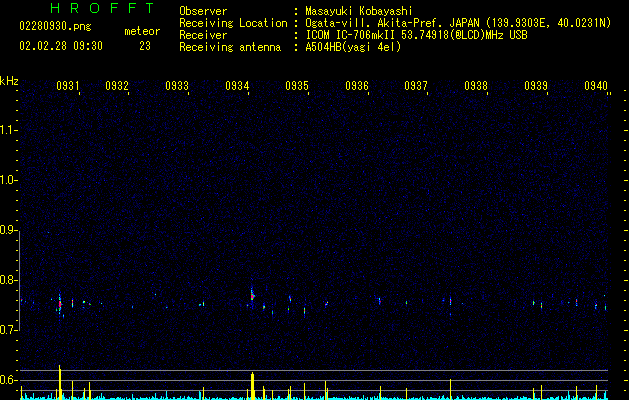Click the 0940 time marker

coord(596,86)
